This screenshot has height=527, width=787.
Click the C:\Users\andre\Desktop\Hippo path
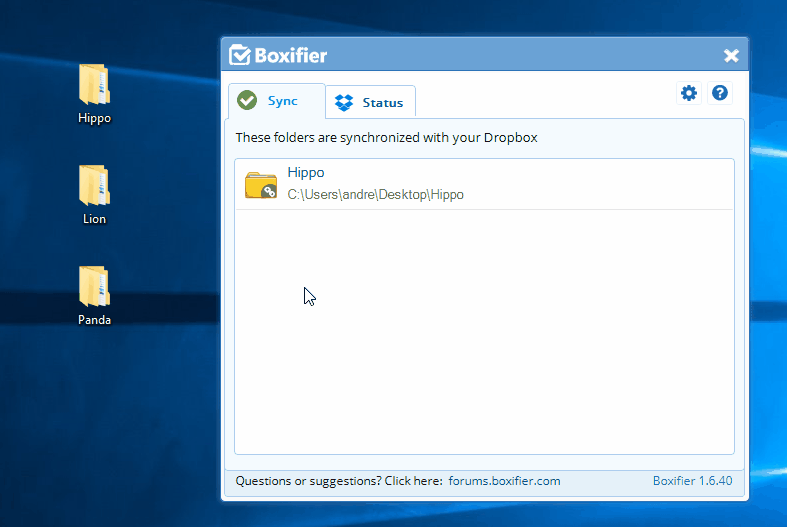(x=375, y=195)
